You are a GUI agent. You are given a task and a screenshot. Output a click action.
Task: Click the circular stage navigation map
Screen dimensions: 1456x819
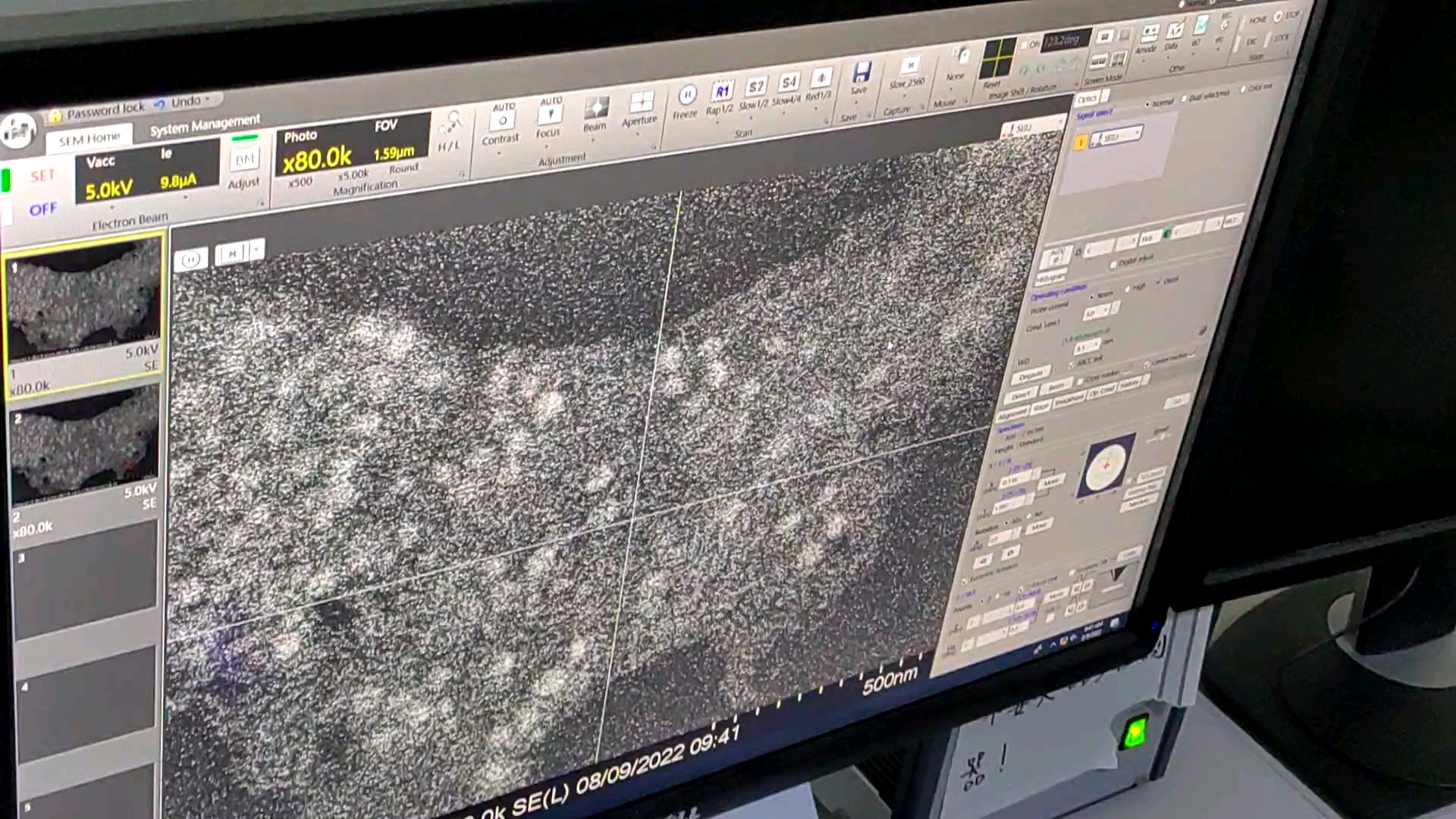(x=1106, y=466)
